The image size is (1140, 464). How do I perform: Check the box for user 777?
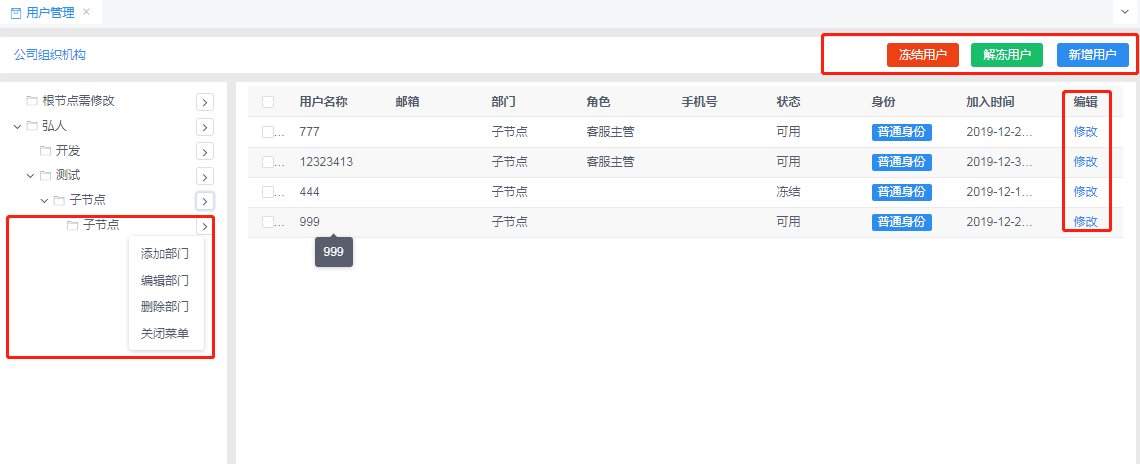pos(268,132)
